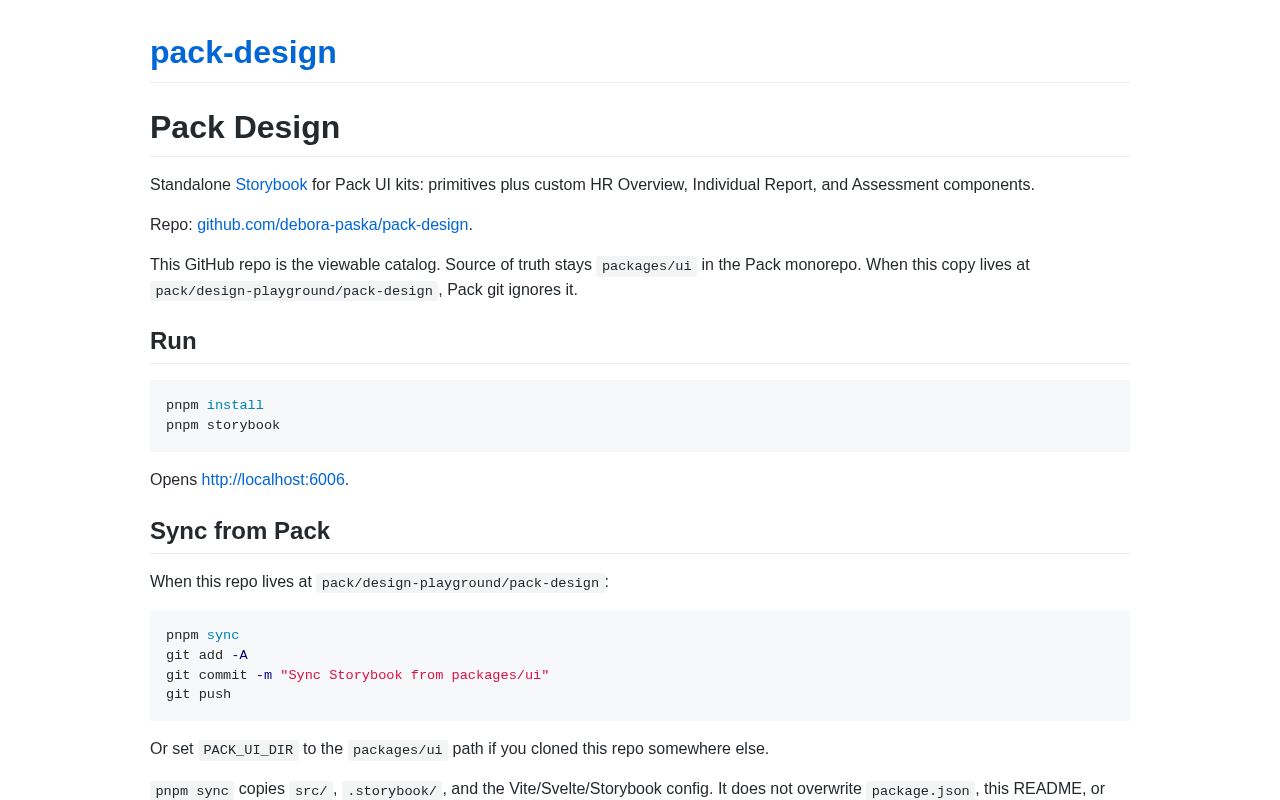Open the pack-design title link

click(x=243, y=52)
